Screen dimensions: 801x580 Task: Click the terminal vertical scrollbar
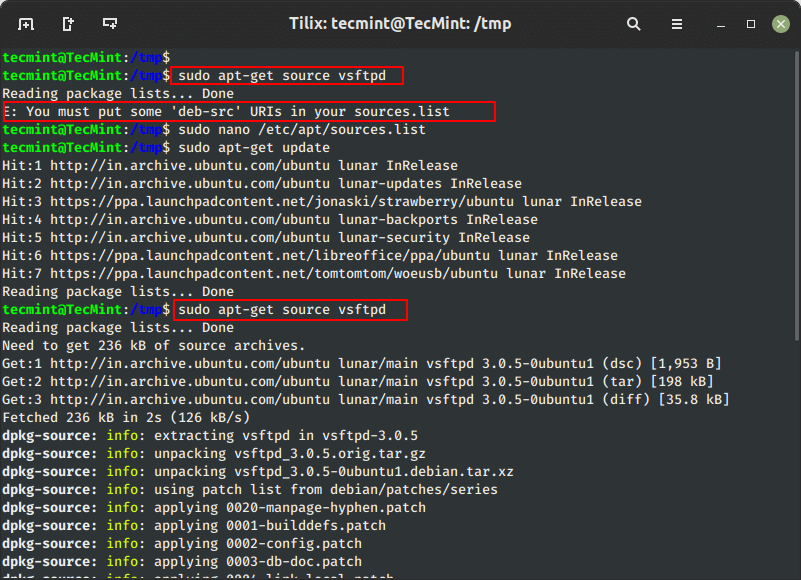point(797,196)
